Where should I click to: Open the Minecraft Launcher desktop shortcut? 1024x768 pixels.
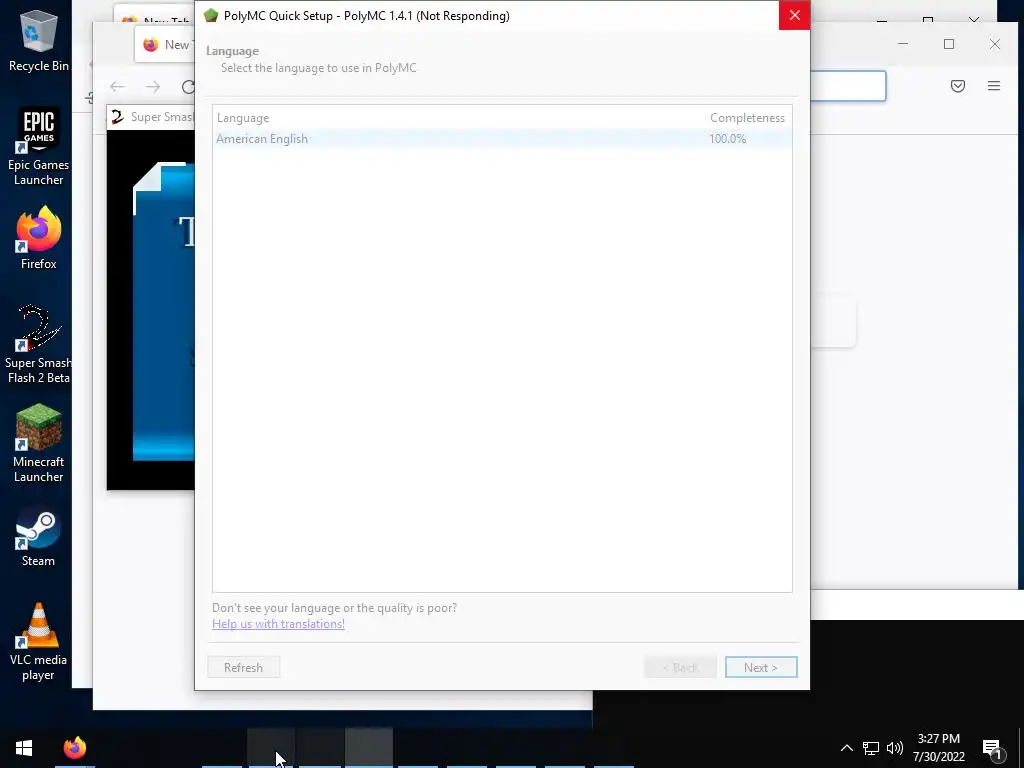pyautogui.click(x=39, y=443)
